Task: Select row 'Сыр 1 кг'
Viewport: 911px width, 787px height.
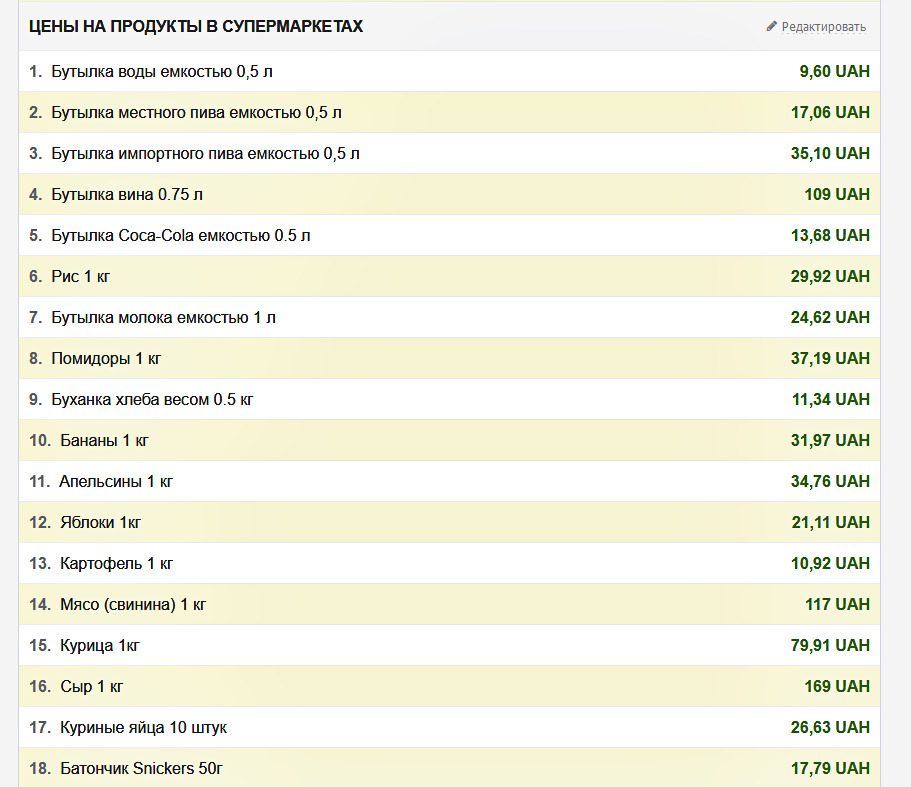Action: pyautogui.click(x=449, y=687)
